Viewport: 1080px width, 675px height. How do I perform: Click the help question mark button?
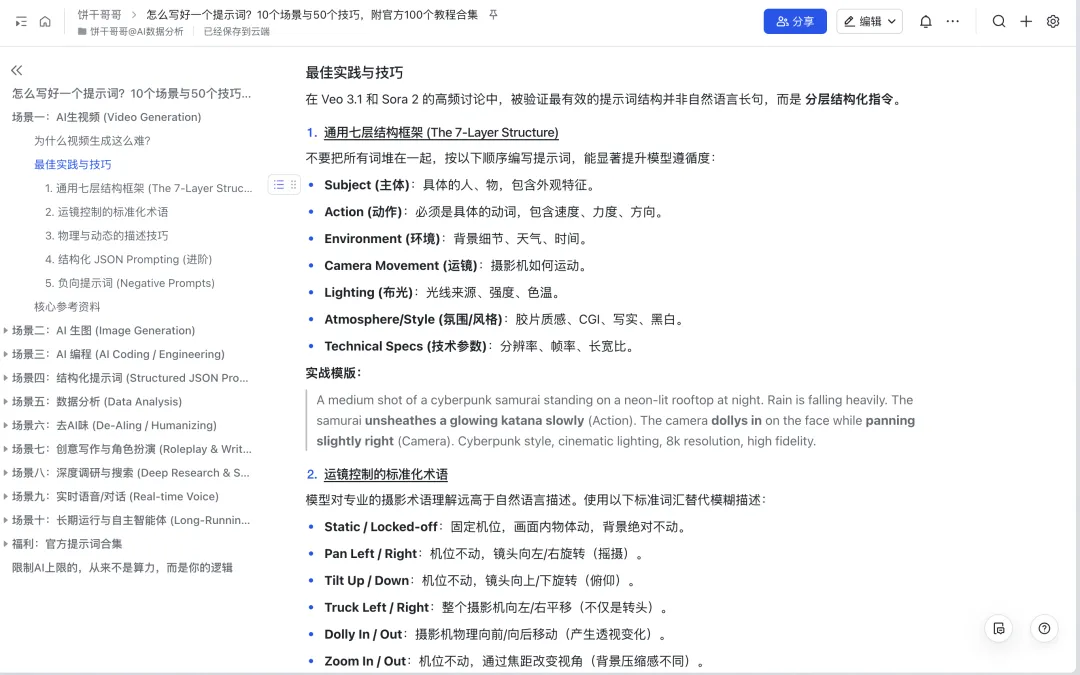click(x=1044, y=628)
